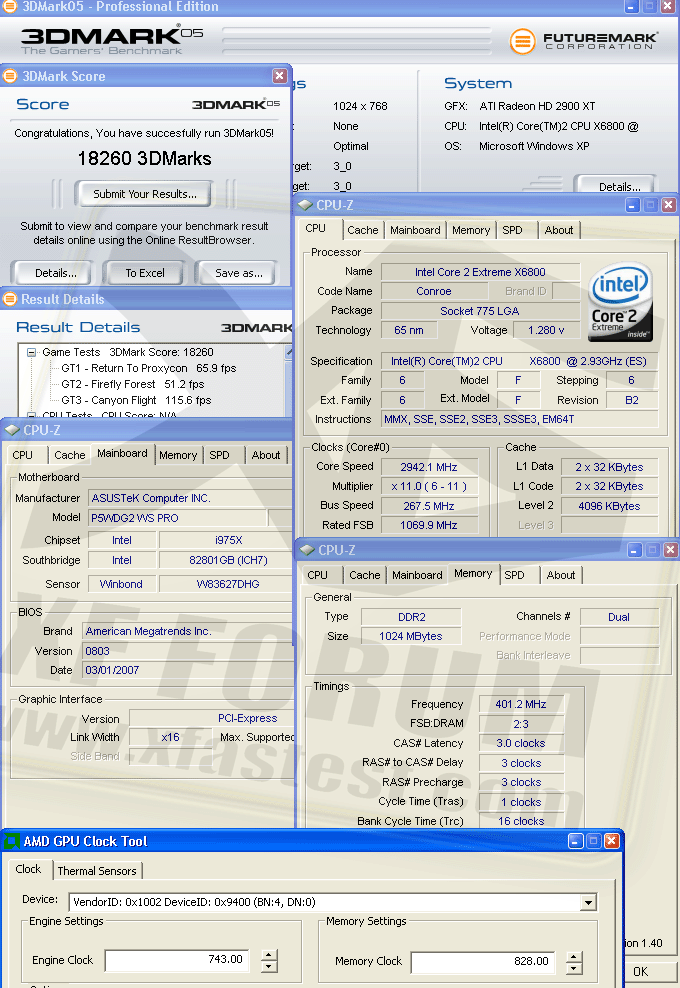This screenshot has width=680, height=988.
Task: Minimize the AMD GPU Clock Tool window
Action: point(575,841)
